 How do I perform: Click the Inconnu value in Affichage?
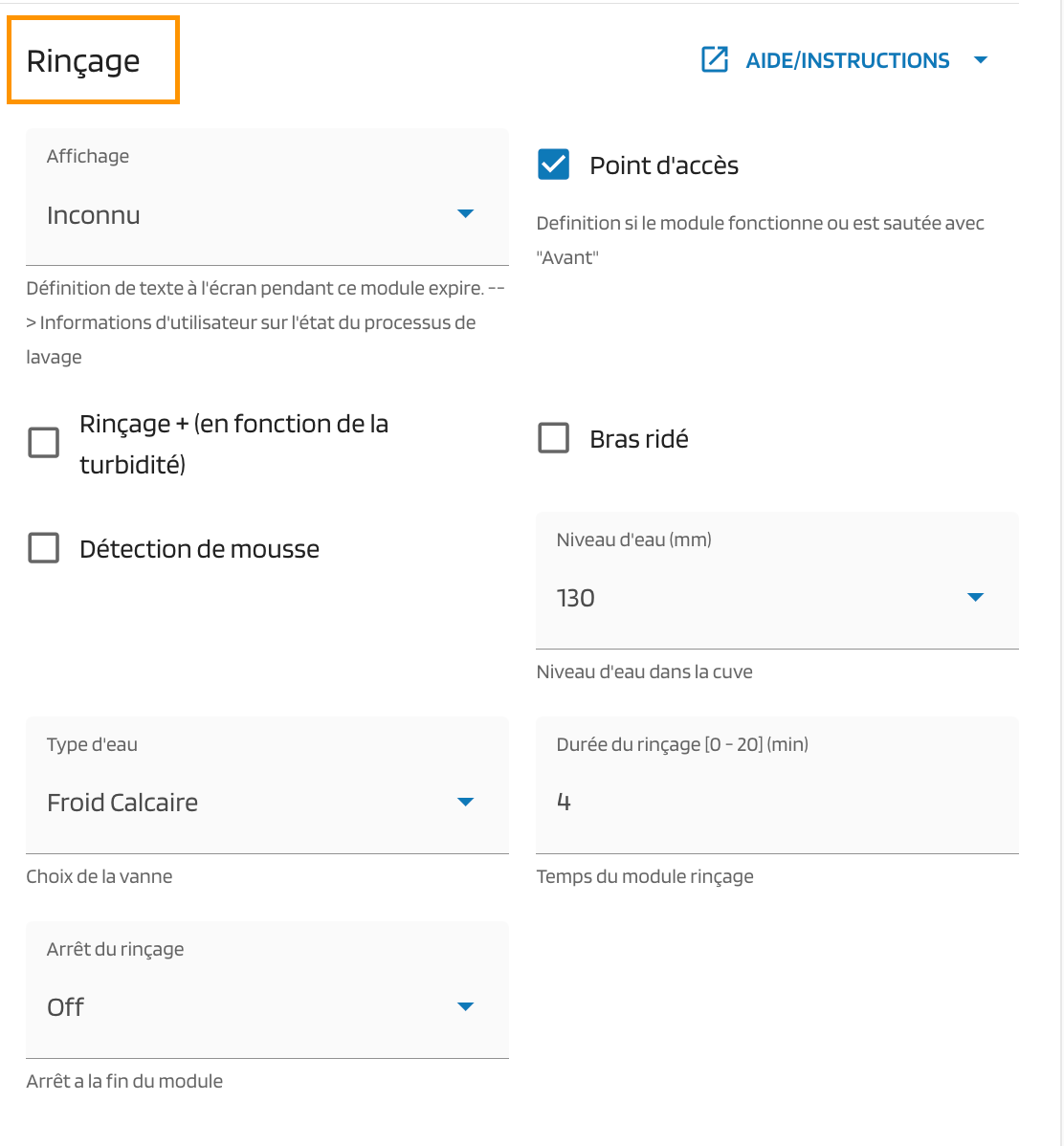94,215
